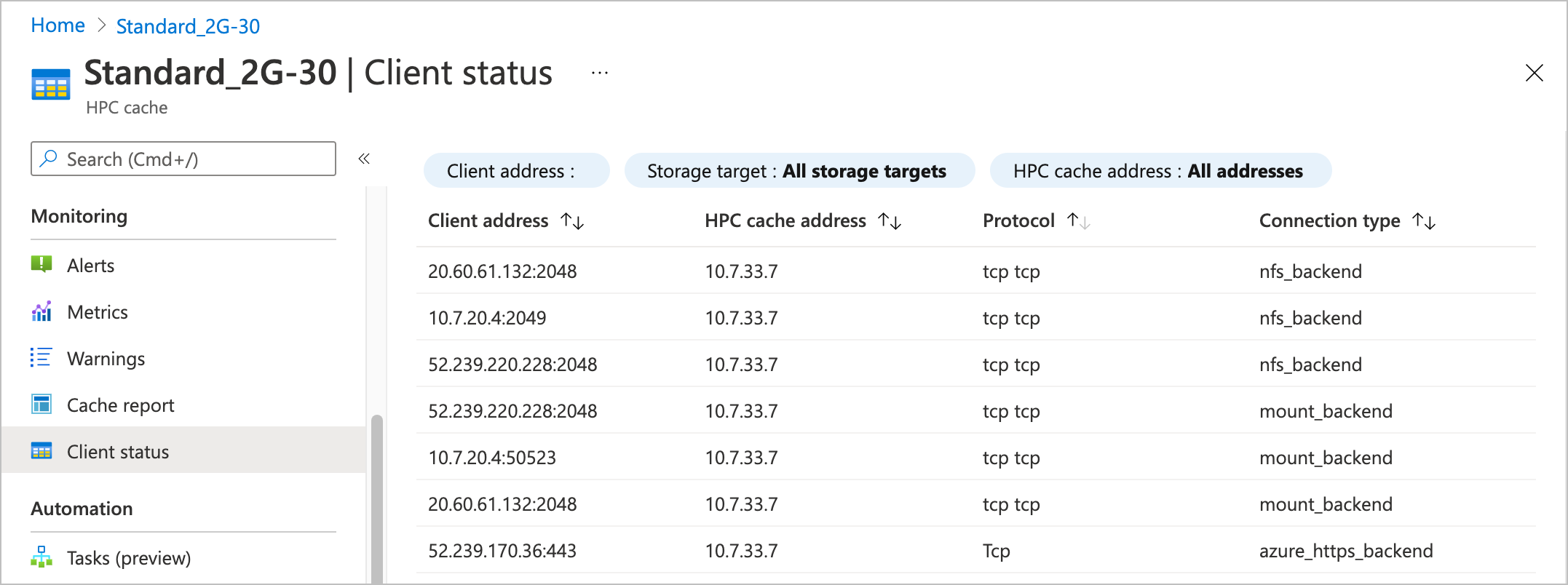Click the Metrics chart icon
The image size is (1568, 585).
(41, 311)
